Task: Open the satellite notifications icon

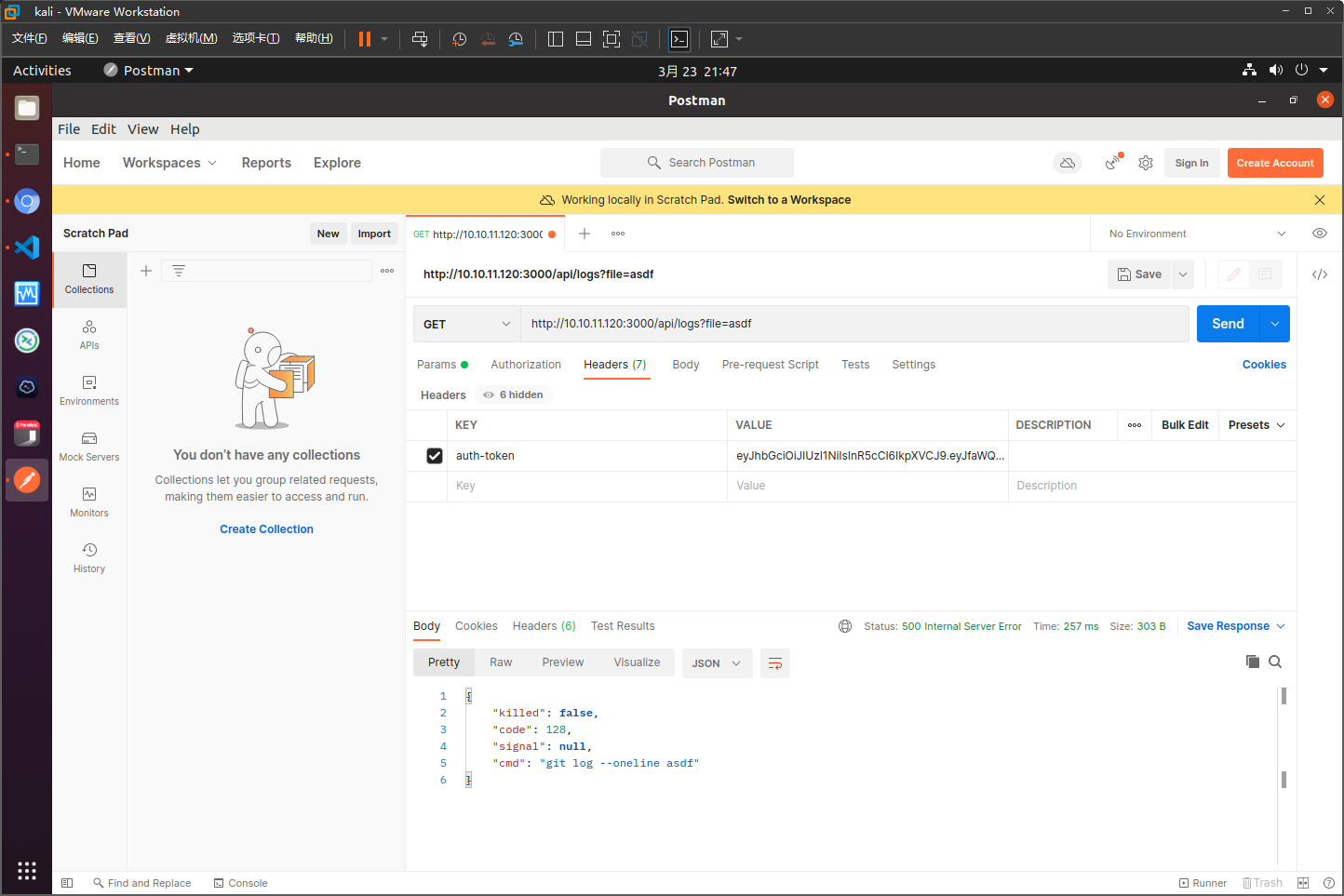Action: pyautogui.click(x=1113, y=163)
